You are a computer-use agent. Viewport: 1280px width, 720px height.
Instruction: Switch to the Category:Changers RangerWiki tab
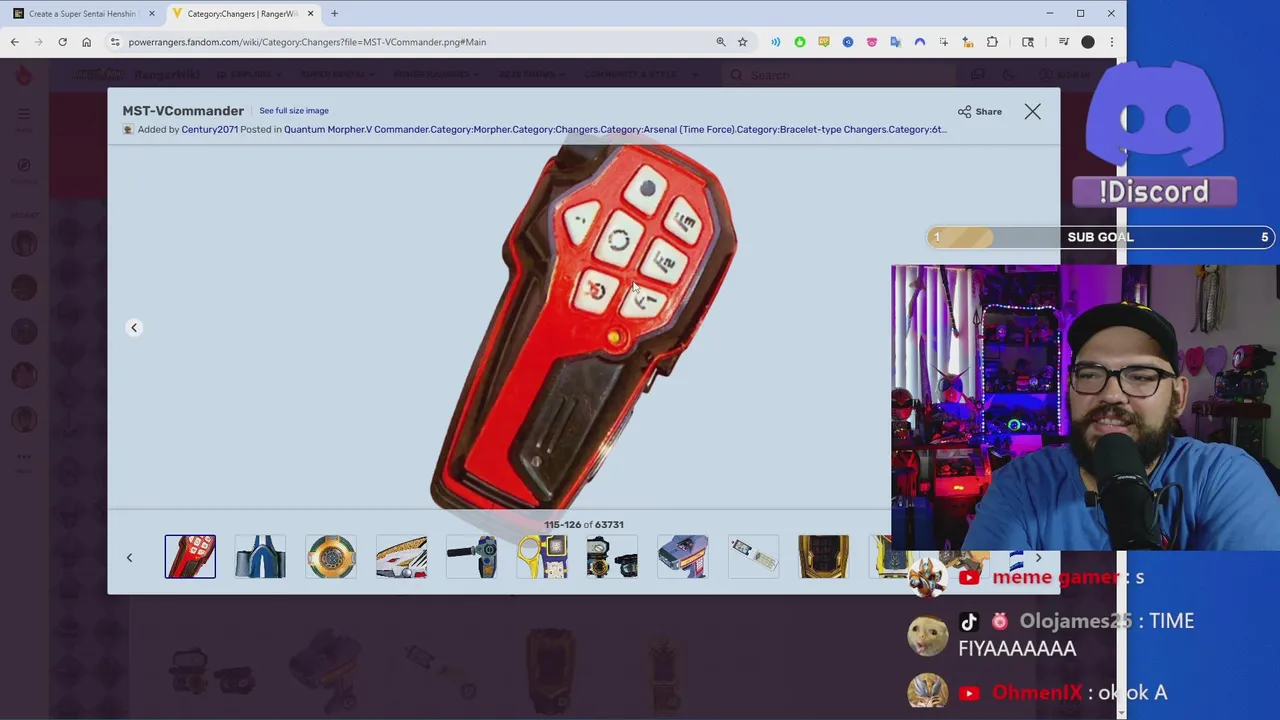[x=242, y=14]
